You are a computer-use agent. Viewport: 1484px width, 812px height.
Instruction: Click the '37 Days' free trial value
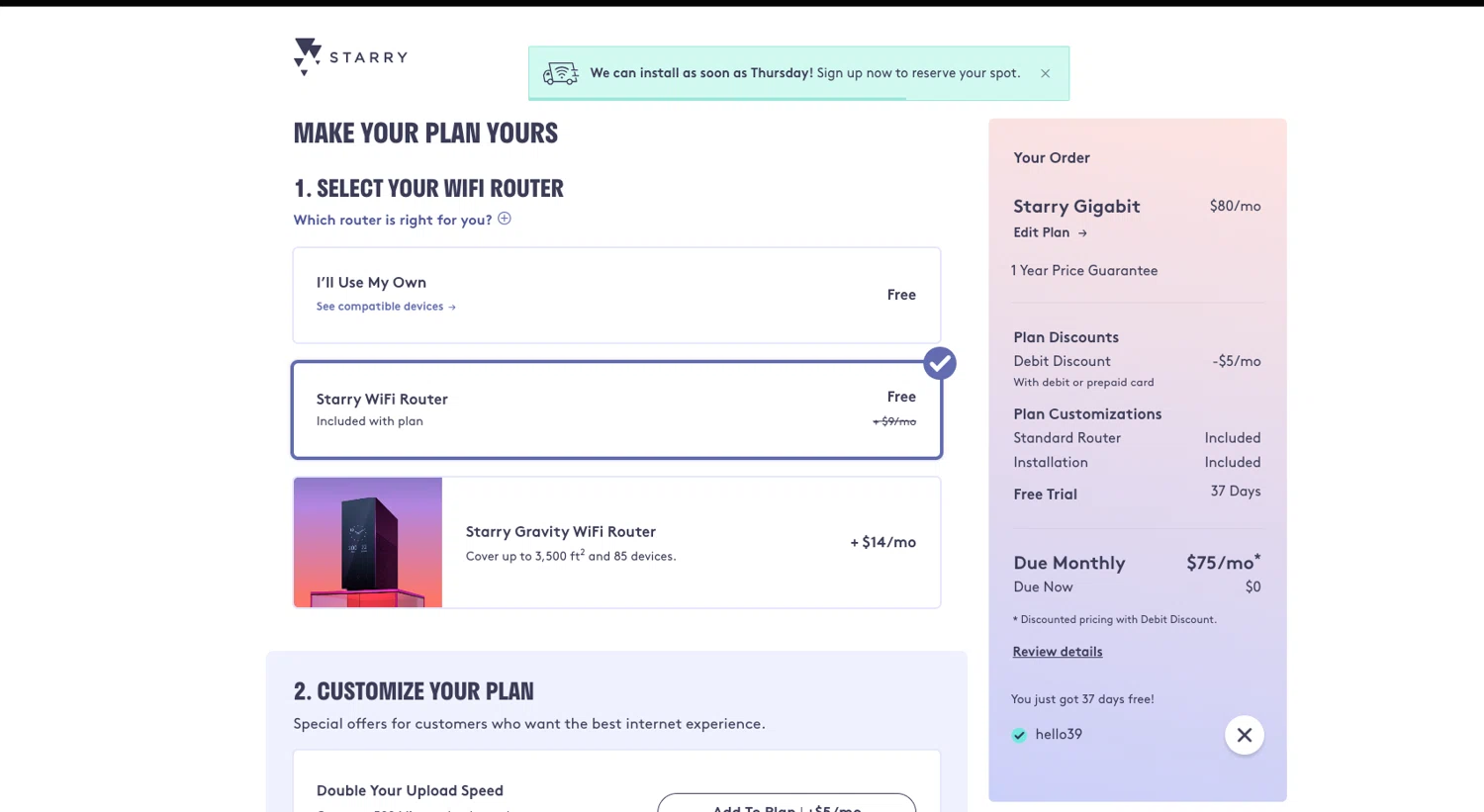(1236, 492)
